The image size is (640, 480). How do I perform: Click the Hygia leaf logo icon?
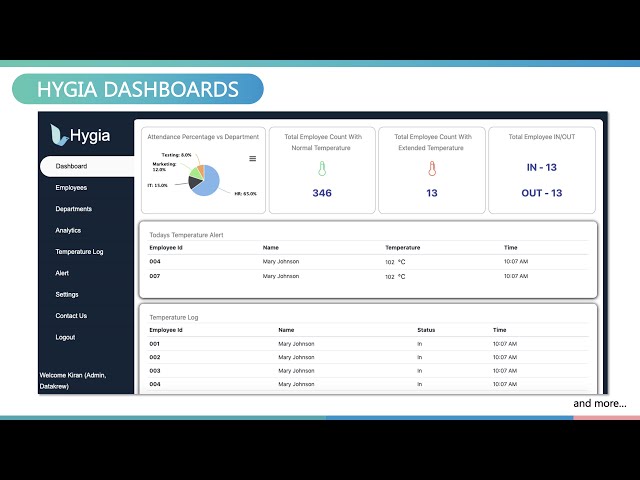(59, 135)
